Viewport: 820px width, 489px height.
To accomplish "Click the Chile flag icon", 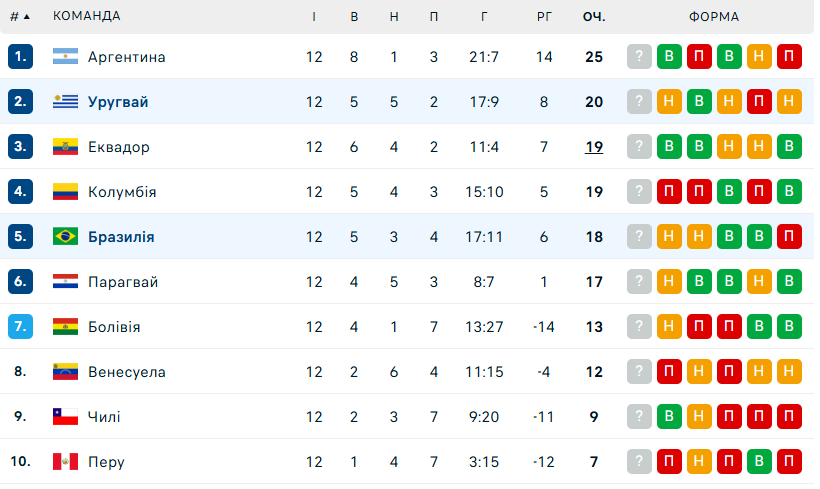I will pos(65,417).
